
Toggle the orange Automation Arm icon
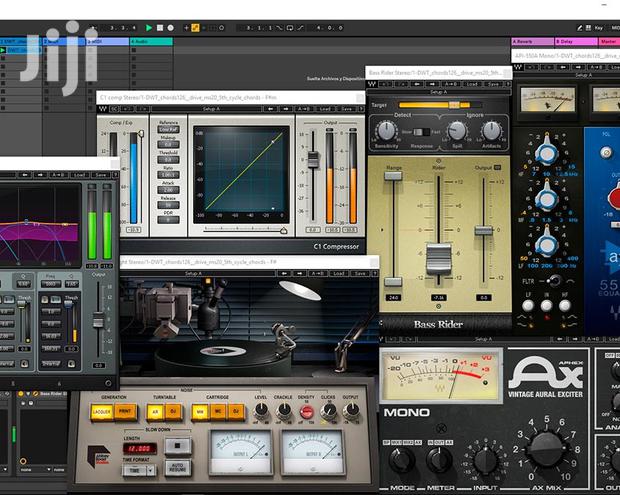(195, 28)
